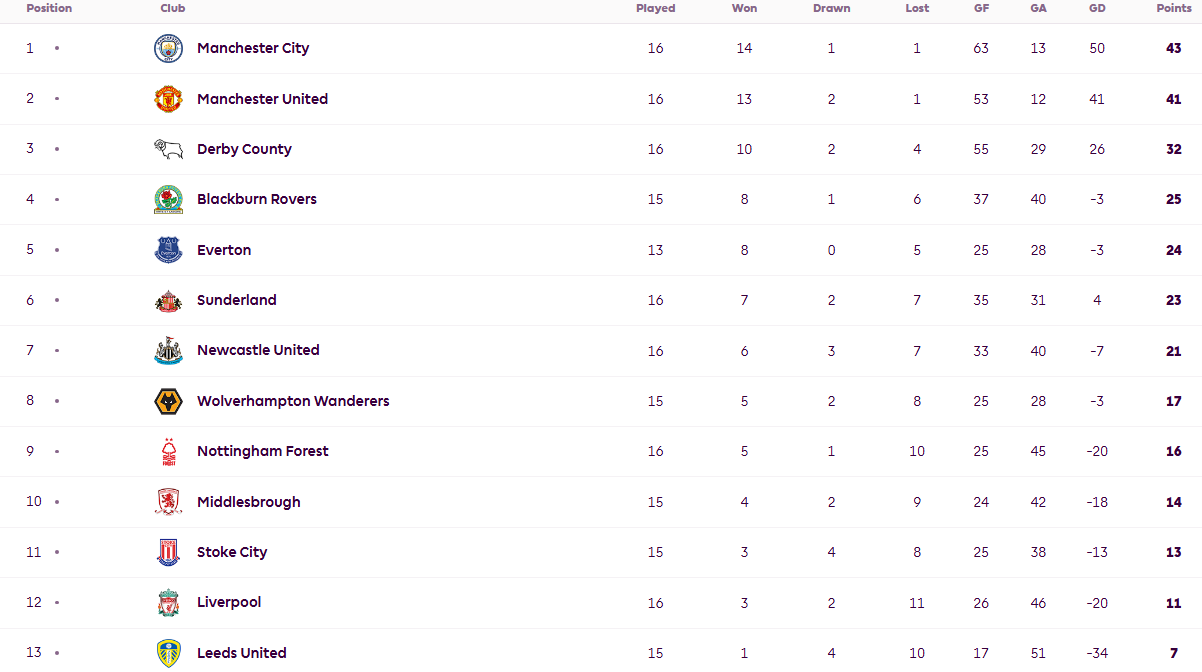Click the Sunderland club crest
This screenshot has width=1202, height=672.
168,300
